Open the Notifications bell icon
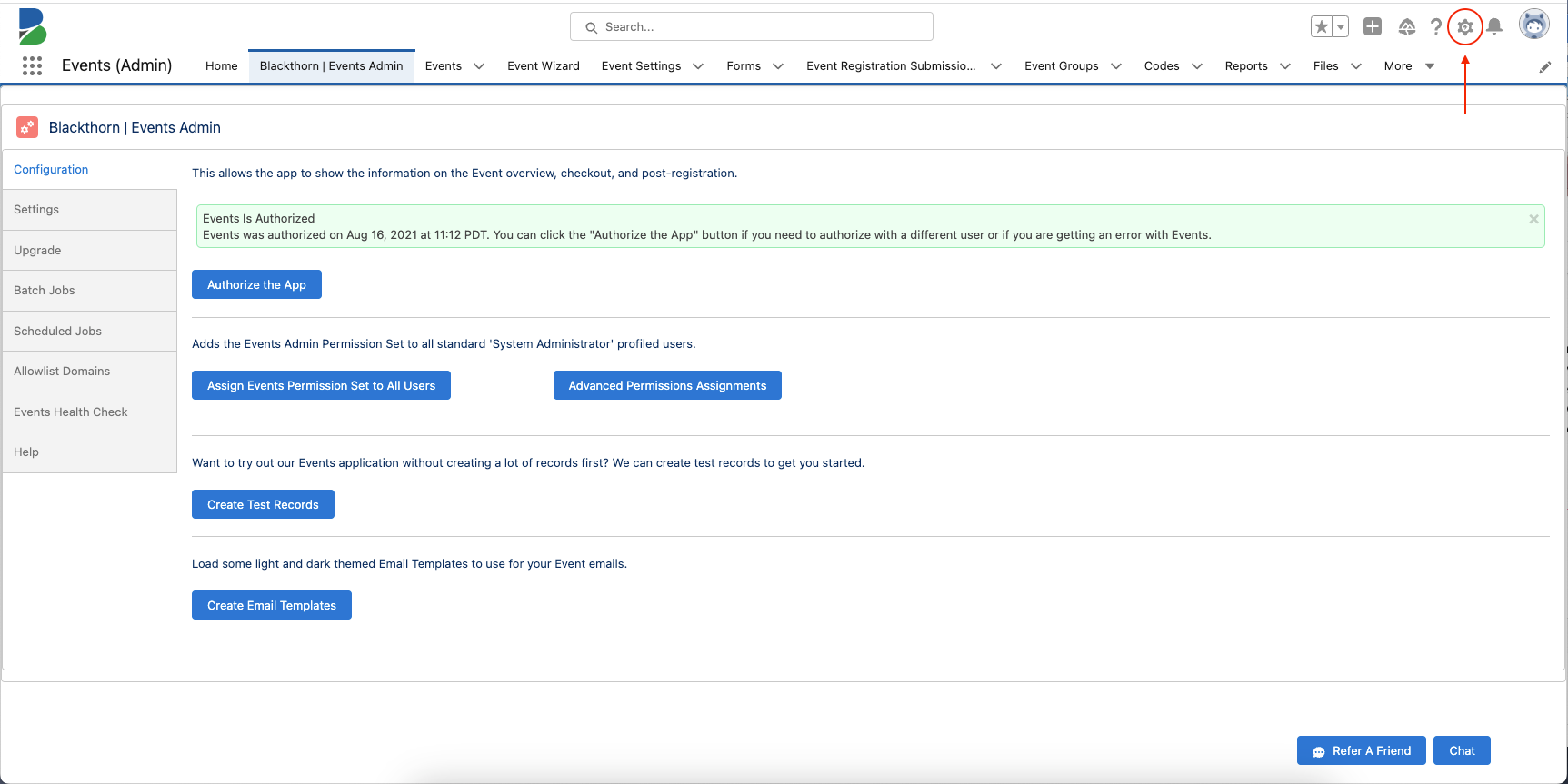The height and width of the screenshot is (784, 1568). click(1494, 26)
